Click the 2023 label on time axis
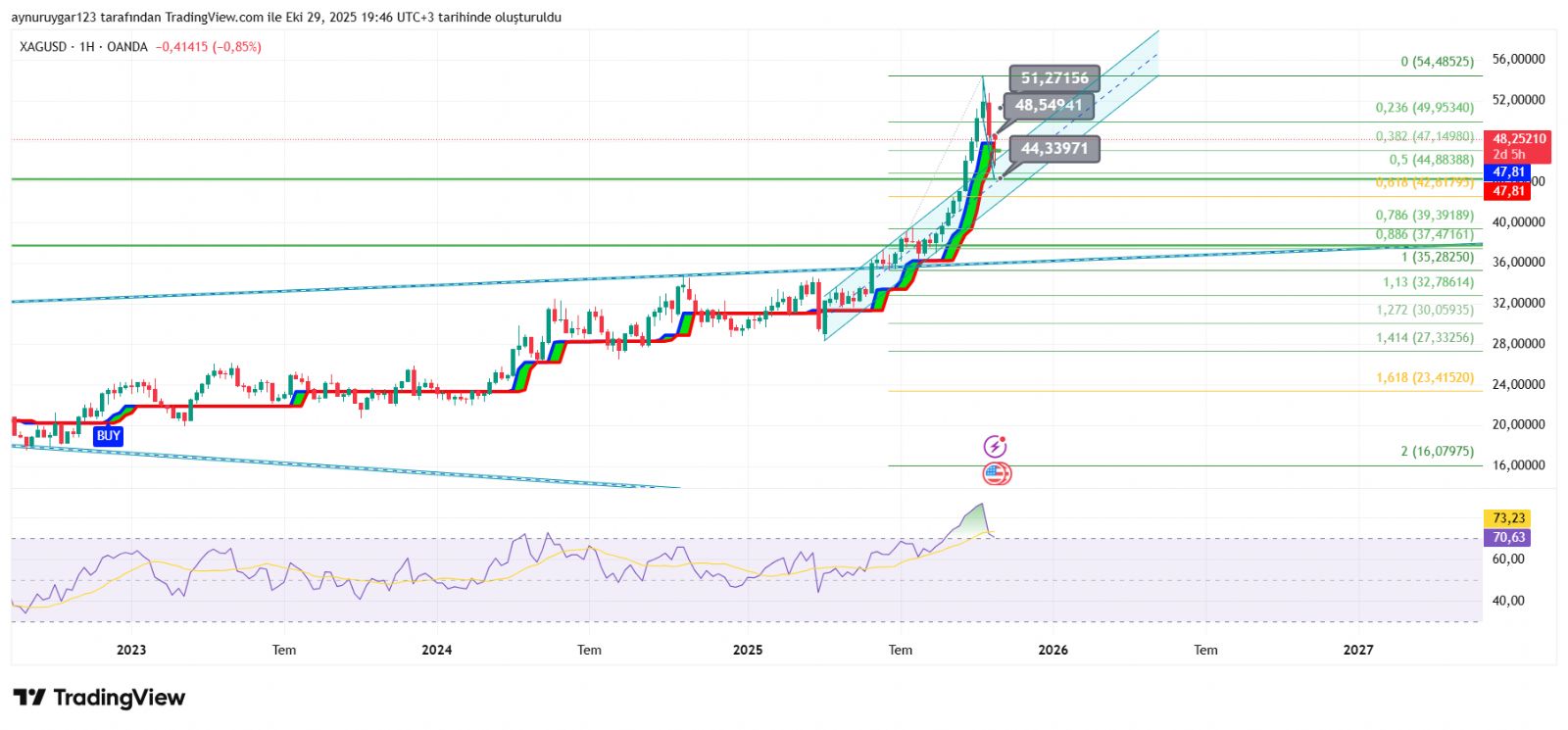 (x=131, y=650)
